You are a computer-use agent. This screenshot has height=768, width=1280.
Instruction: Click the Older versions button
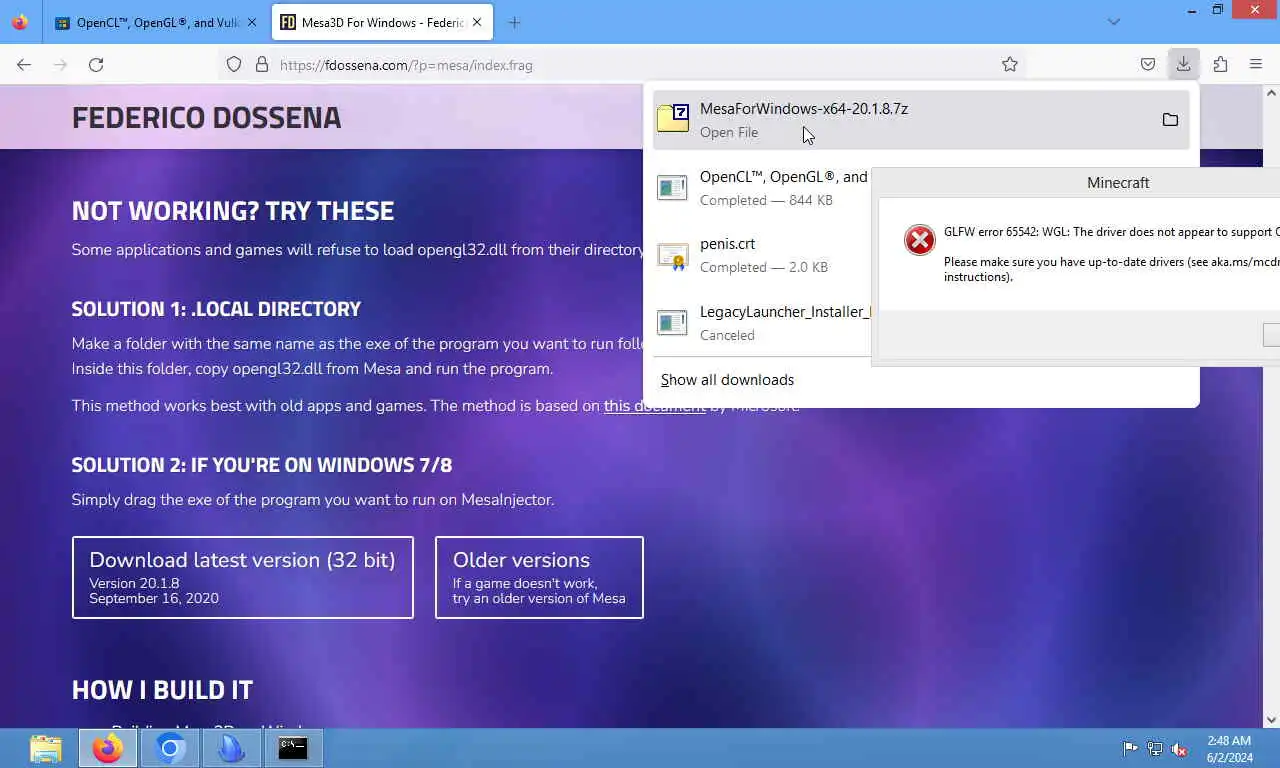pos(539,577)
